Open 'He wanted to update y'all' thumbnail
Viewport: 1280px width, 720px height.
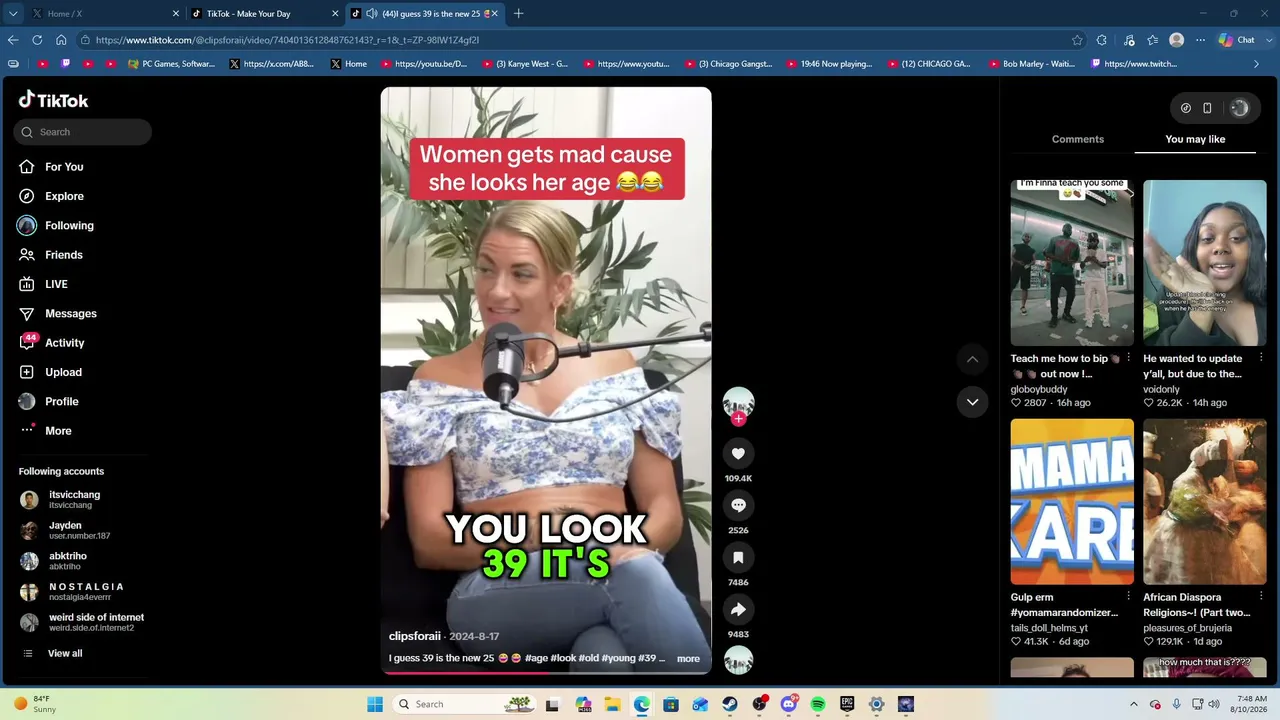[1205, 263]
